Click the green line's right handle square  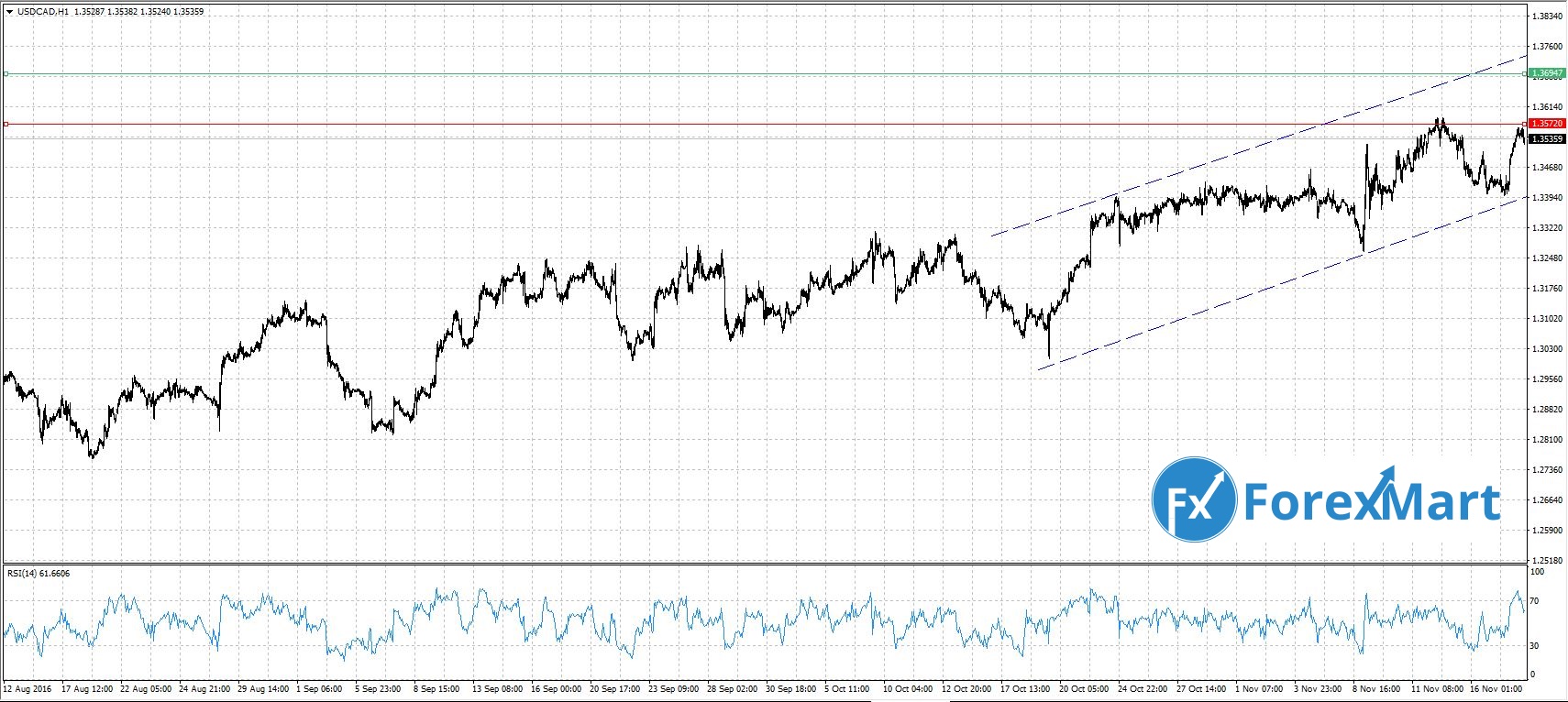[x=1524, y=73]
